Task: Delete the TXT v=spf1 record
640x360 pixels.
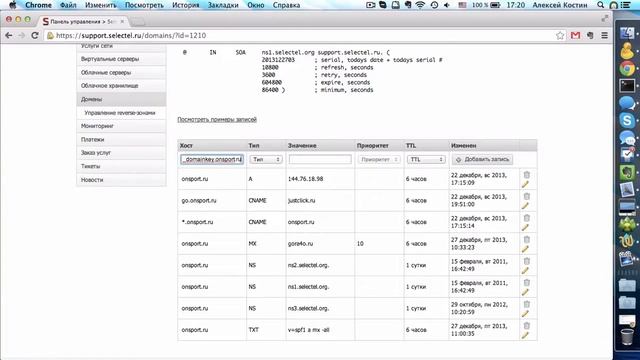Action: coord(527,326)
